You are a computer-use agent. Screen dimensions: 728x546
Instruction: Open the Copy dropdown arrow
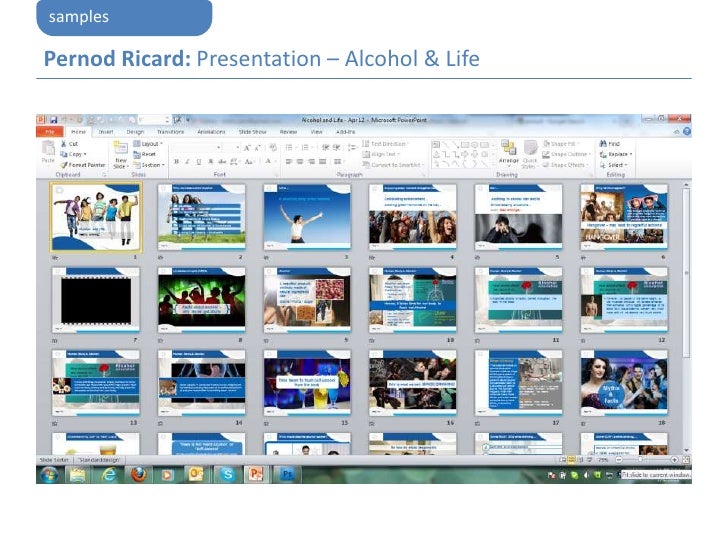85,154
